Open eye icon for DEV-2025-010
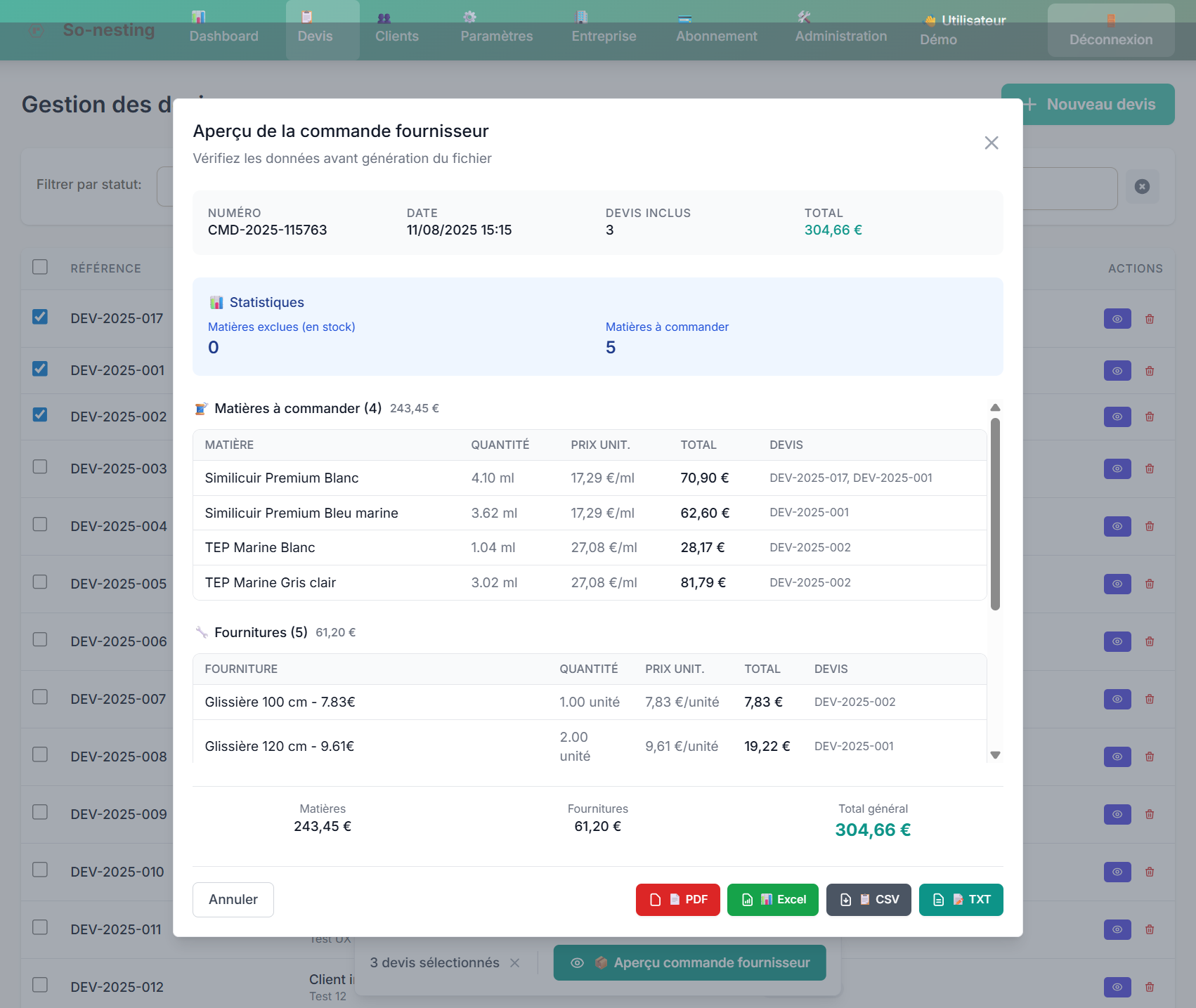Screen dimensions: 1196x1008 pyautogui.click(x=1117, y=872)
